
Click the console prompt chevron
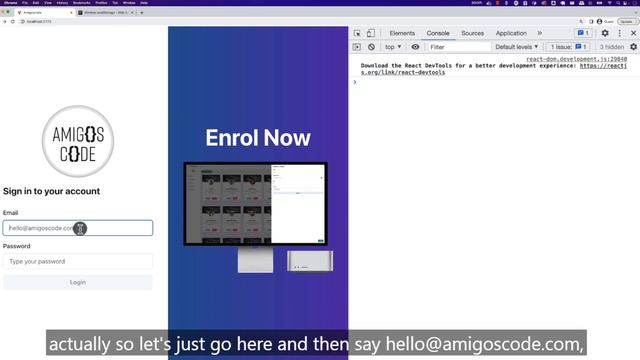click(355, 82)
